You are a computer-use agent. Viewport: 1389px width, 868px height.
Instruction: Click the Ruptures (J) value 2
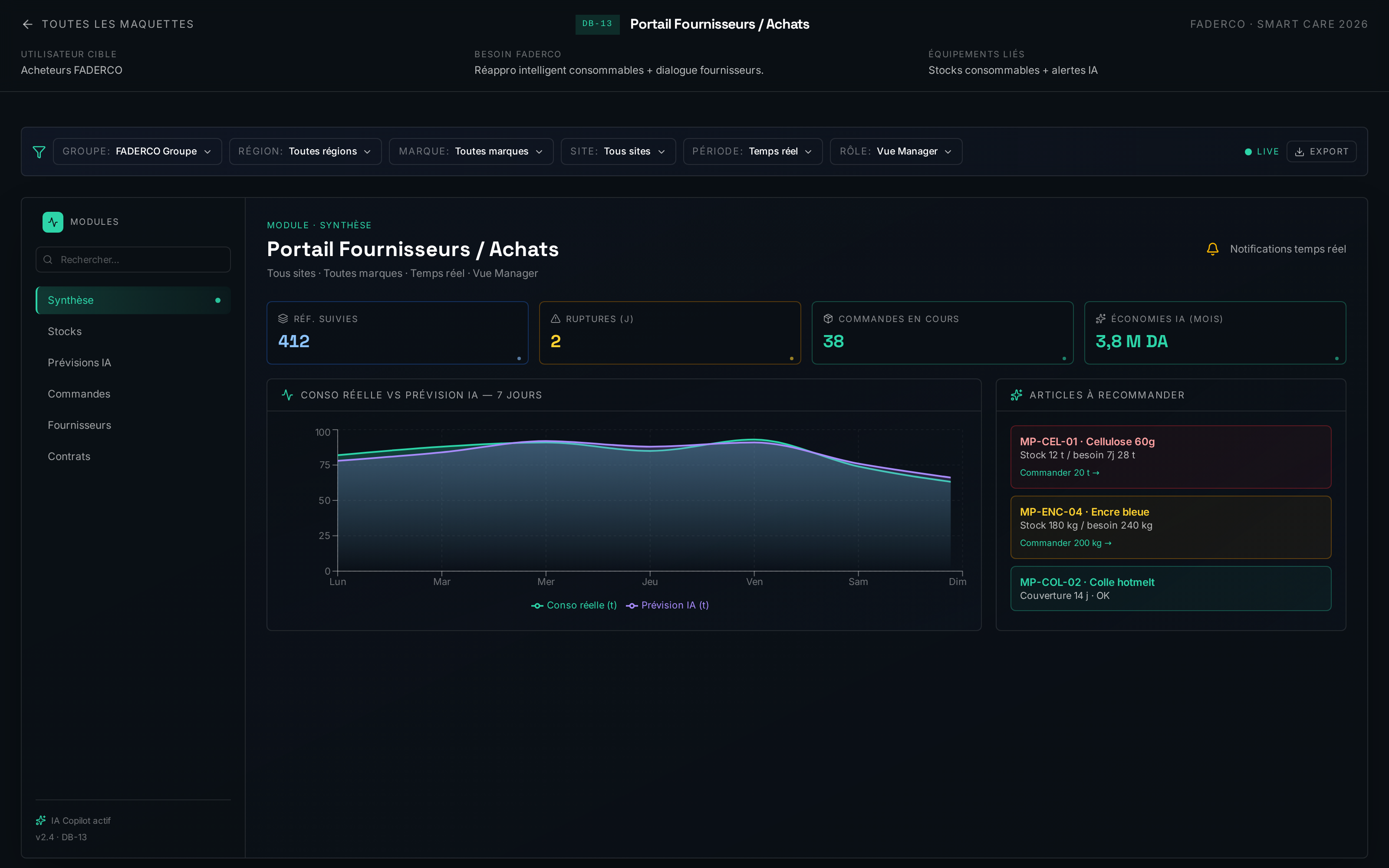(556, 342)
